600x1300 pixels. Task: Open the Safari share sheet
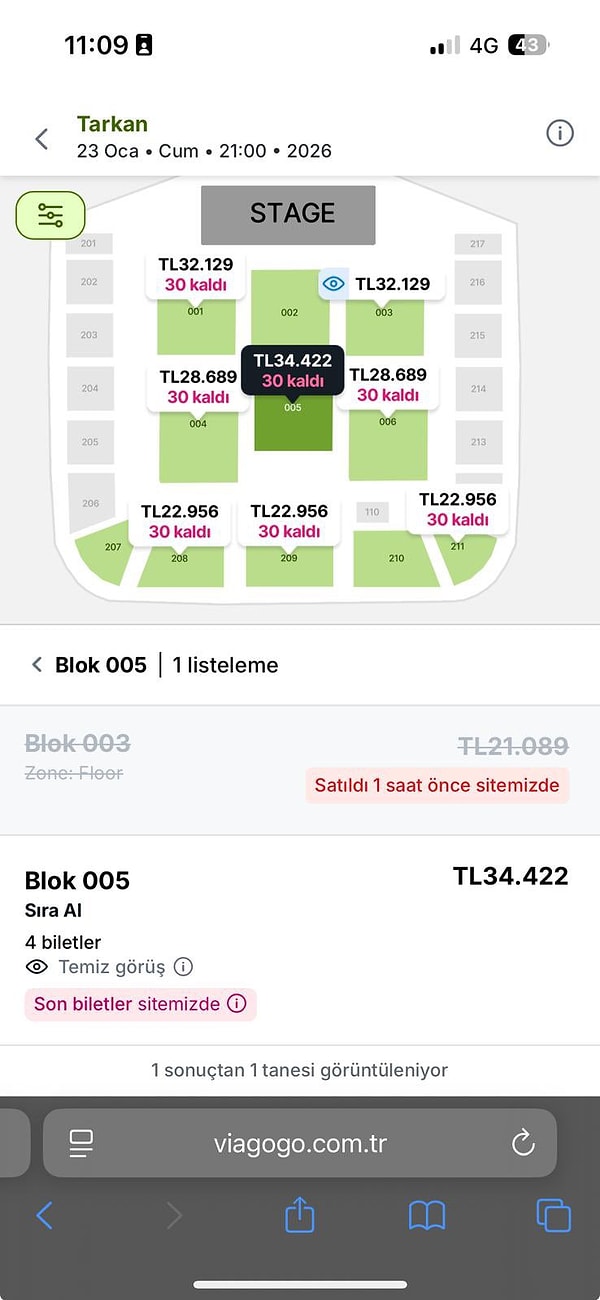point(300,1216)
